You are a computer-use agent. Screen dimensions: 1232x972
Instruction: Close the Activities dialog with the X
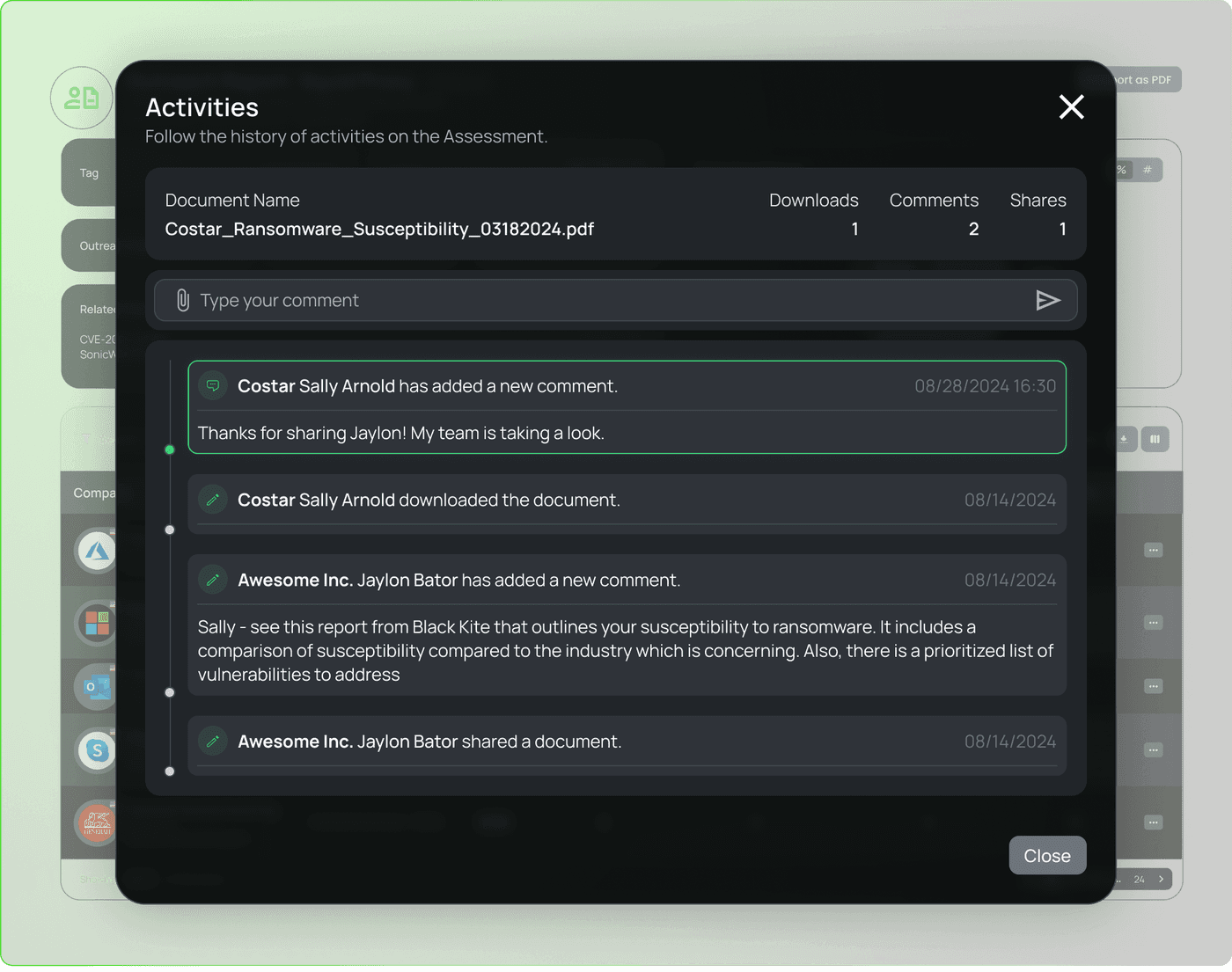(1071, 107)
